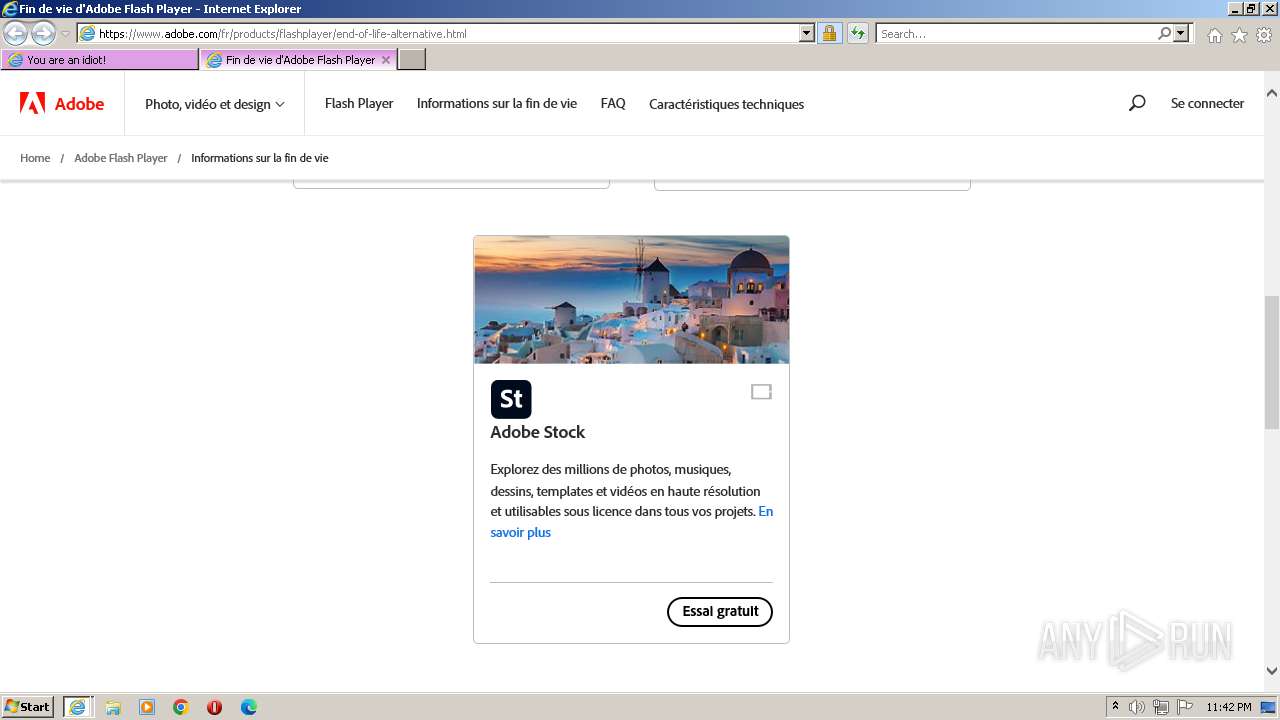Refresh the page using the refresh icon
The image size is (1280, 720).
tap(858, 33)
